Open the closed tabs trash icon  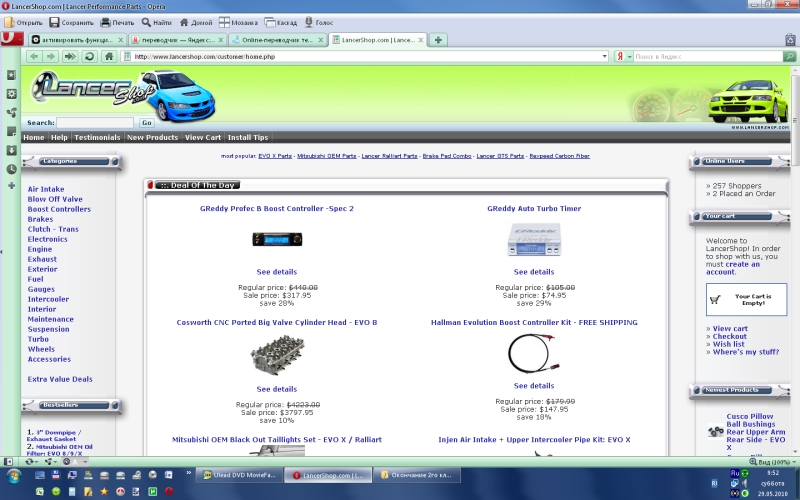point(790,39)
